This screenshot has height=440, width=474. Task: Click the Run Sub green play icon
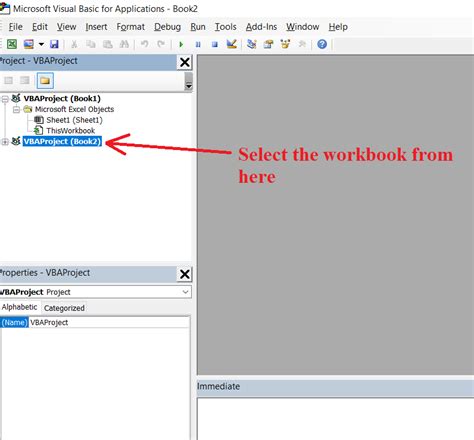(181, 44)
